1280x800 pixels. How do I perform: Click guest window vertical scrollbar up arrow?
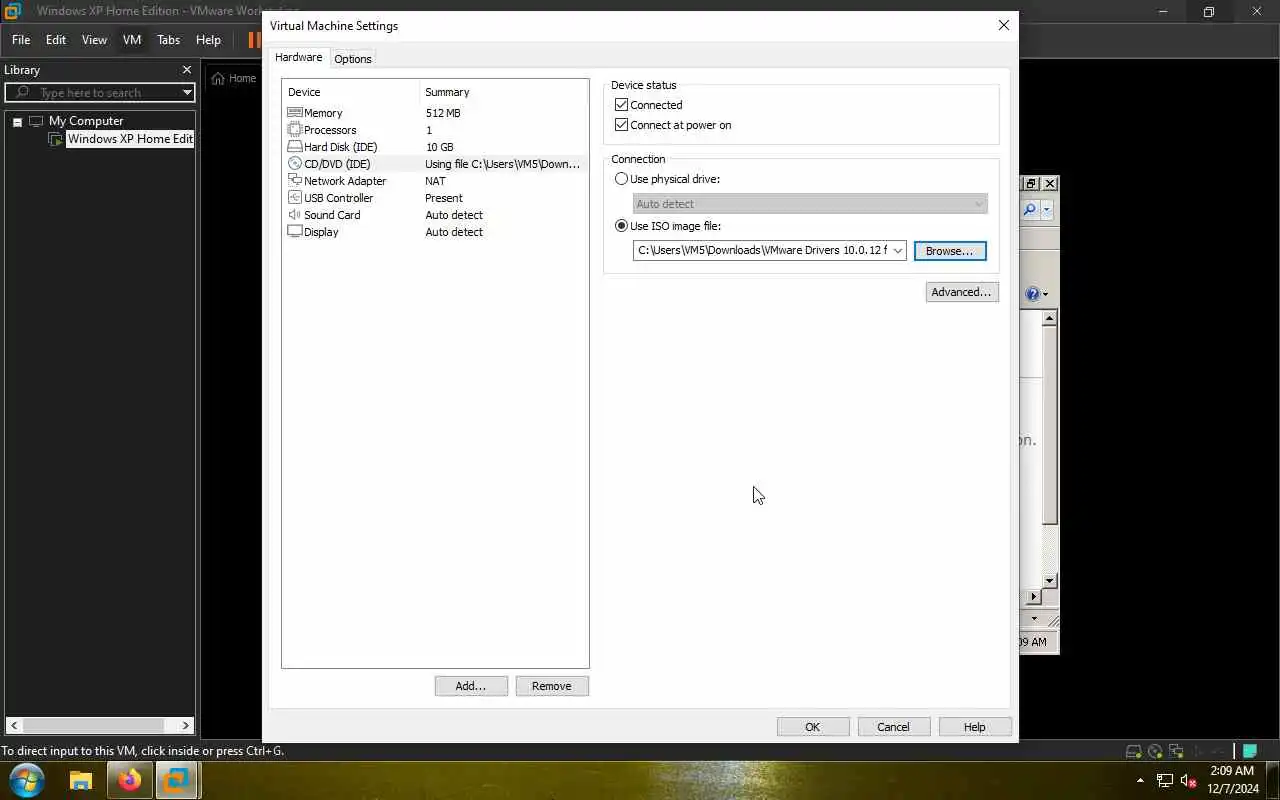pyautogui.click(x=1049, y=318)
